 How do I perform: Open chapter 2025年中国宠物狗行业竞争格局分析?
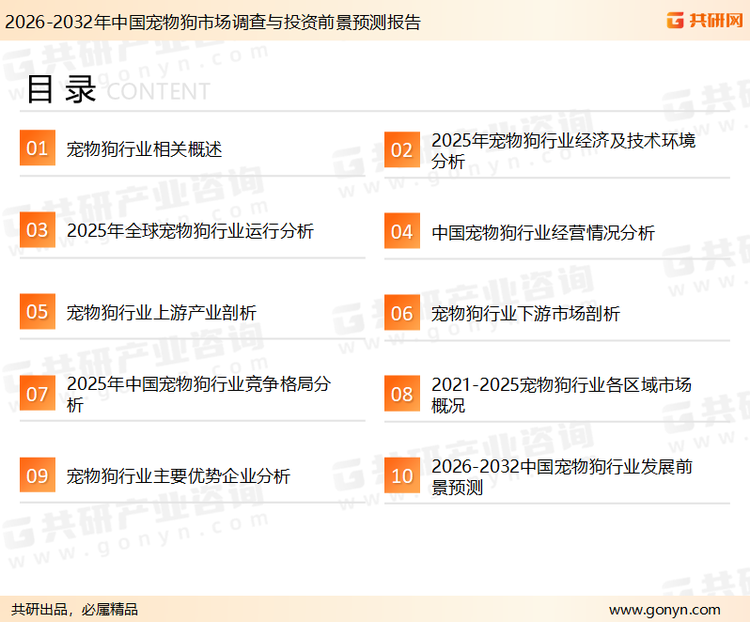(199, 394)
